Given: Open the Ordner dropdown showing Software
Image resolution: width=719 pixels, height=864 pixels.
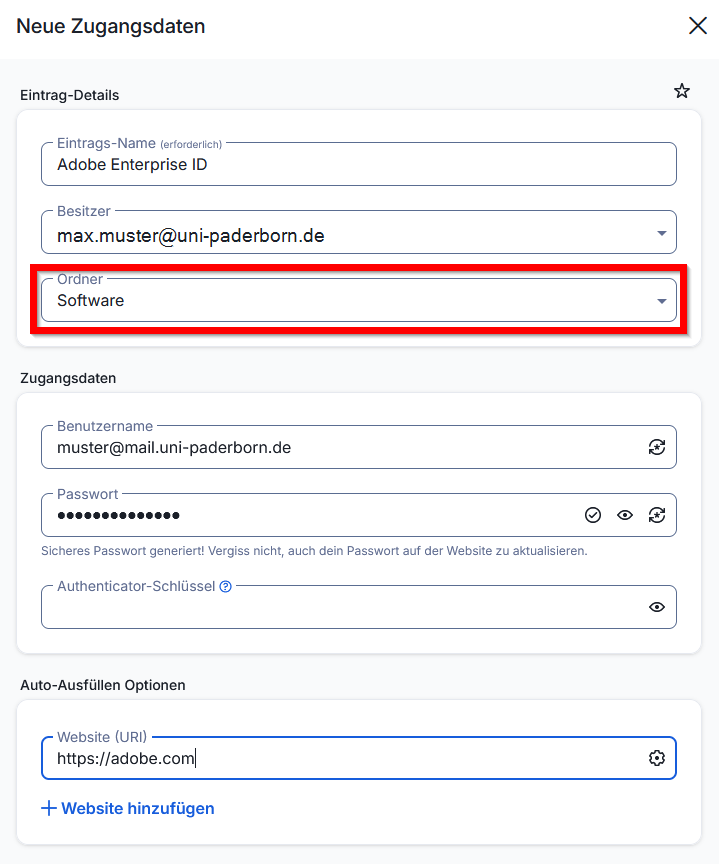Looking at the screenshot, I should tap(340, 300).
